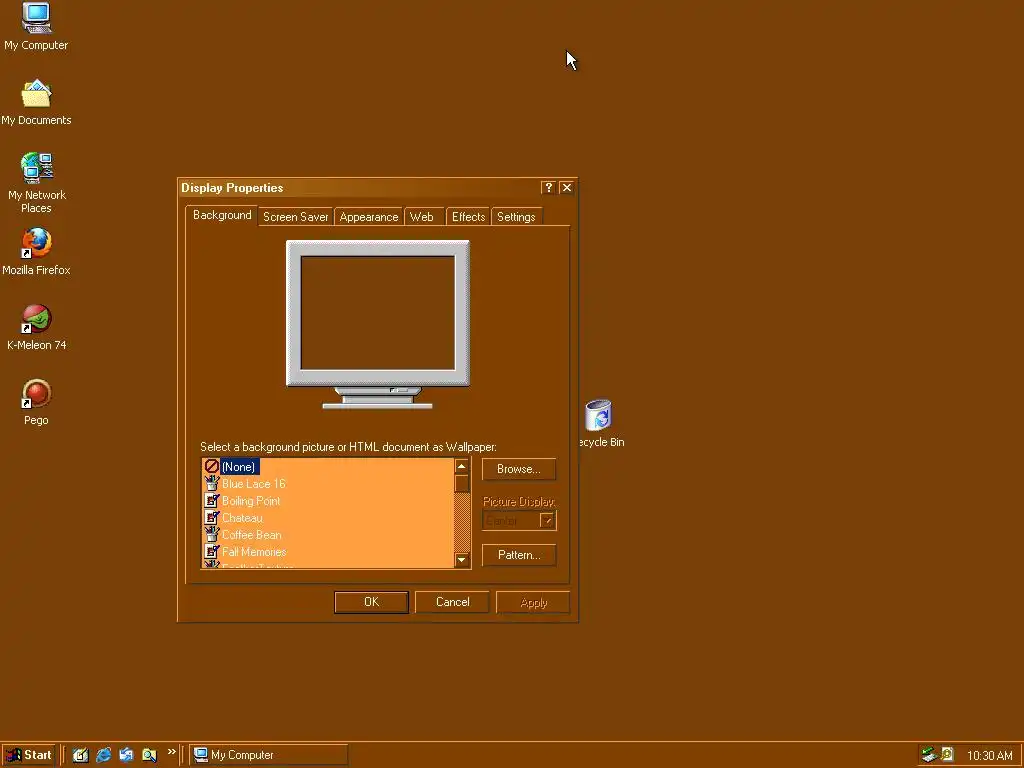Select the K-Meleon 74 shortcut
The width and height of the screenshot is (1024, 768).
pyautogui.click(x=37, y=327)
